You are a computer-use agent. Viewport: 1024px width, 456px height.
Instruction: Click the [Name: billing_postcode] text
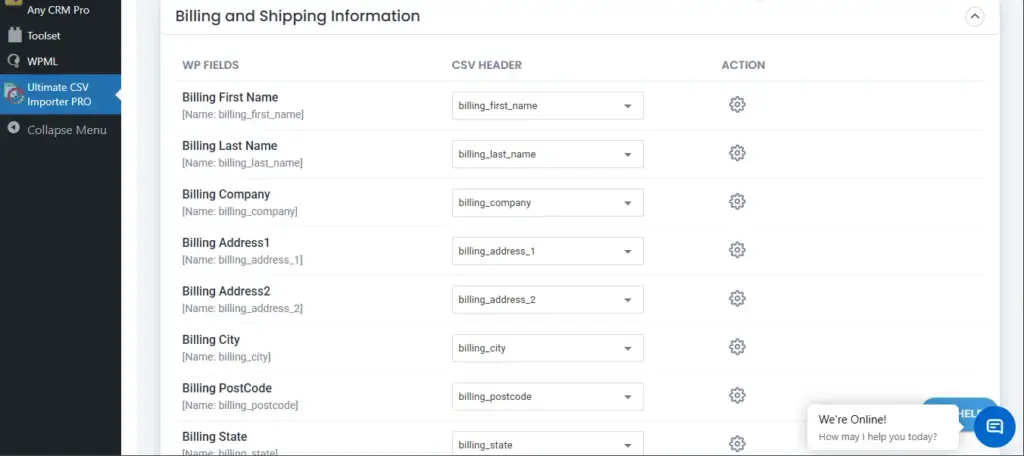coord(240,406)
